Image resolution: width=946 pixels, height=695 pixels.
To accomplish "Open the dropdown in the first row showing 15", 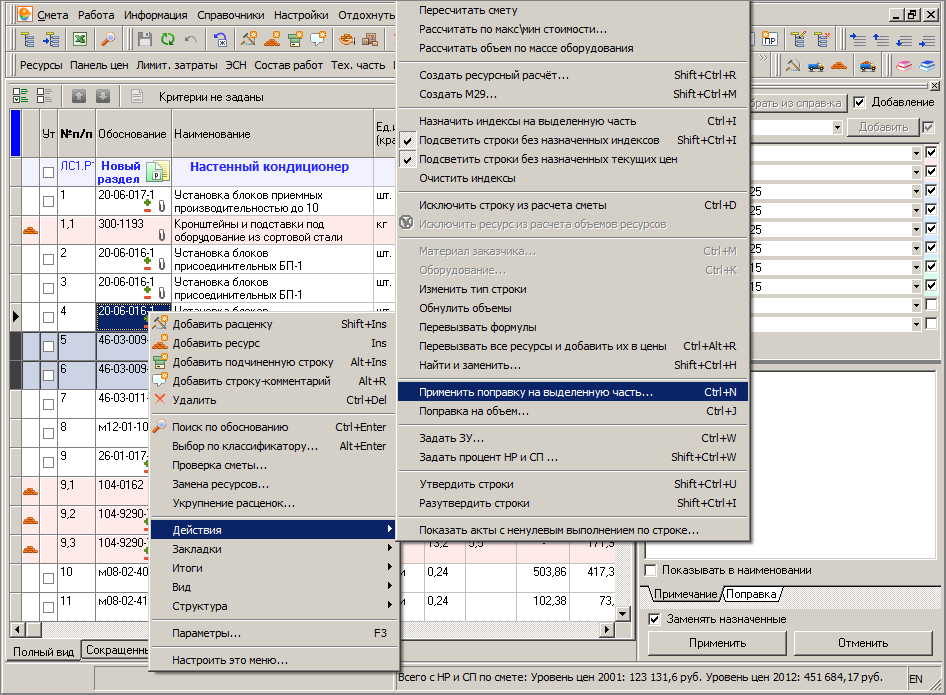I will (916, 267).
